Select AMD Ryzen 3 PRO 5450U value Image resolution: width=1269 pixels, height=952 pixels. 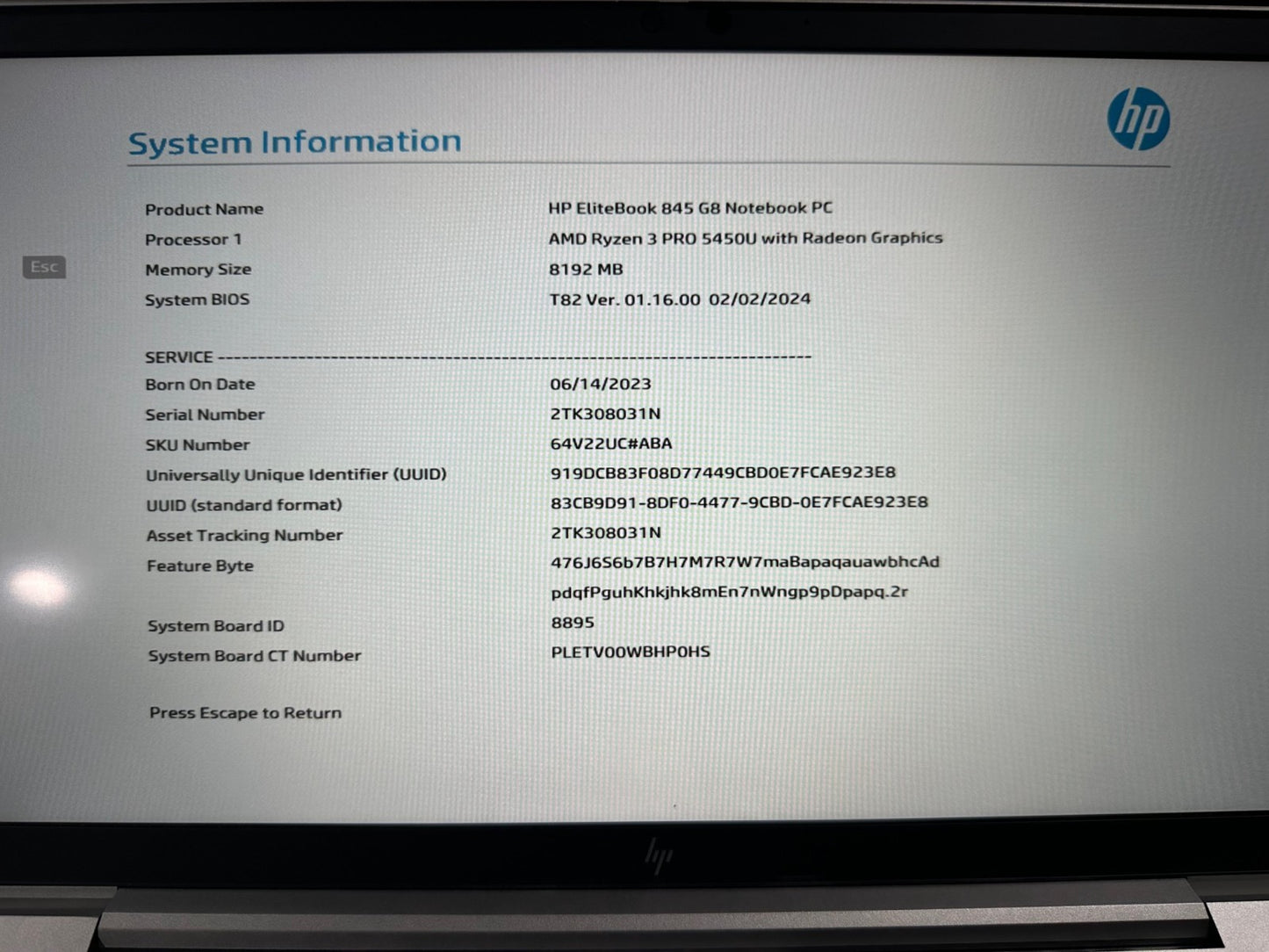746,238
